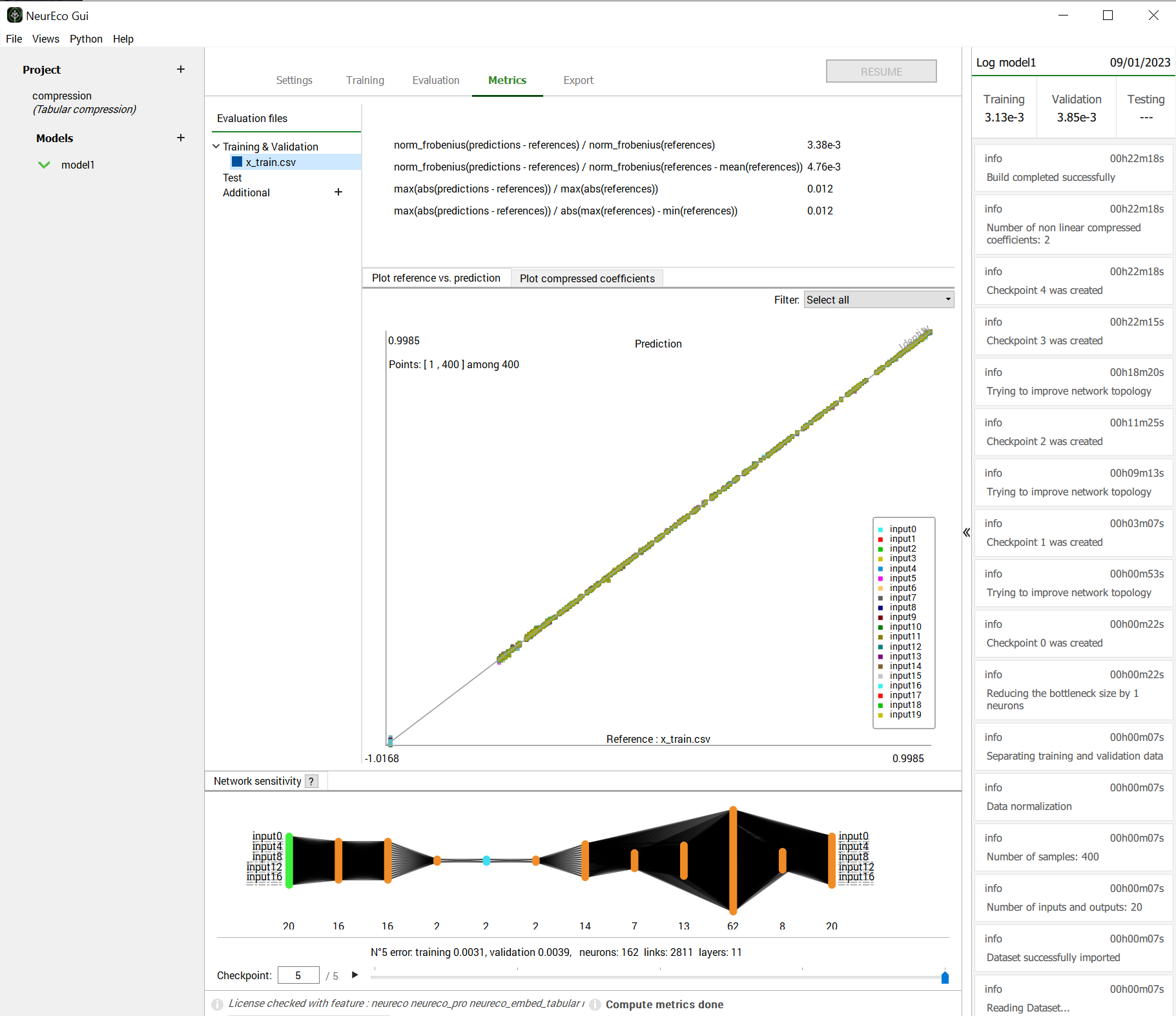Click the blue x_train.csv file icon

237,161
